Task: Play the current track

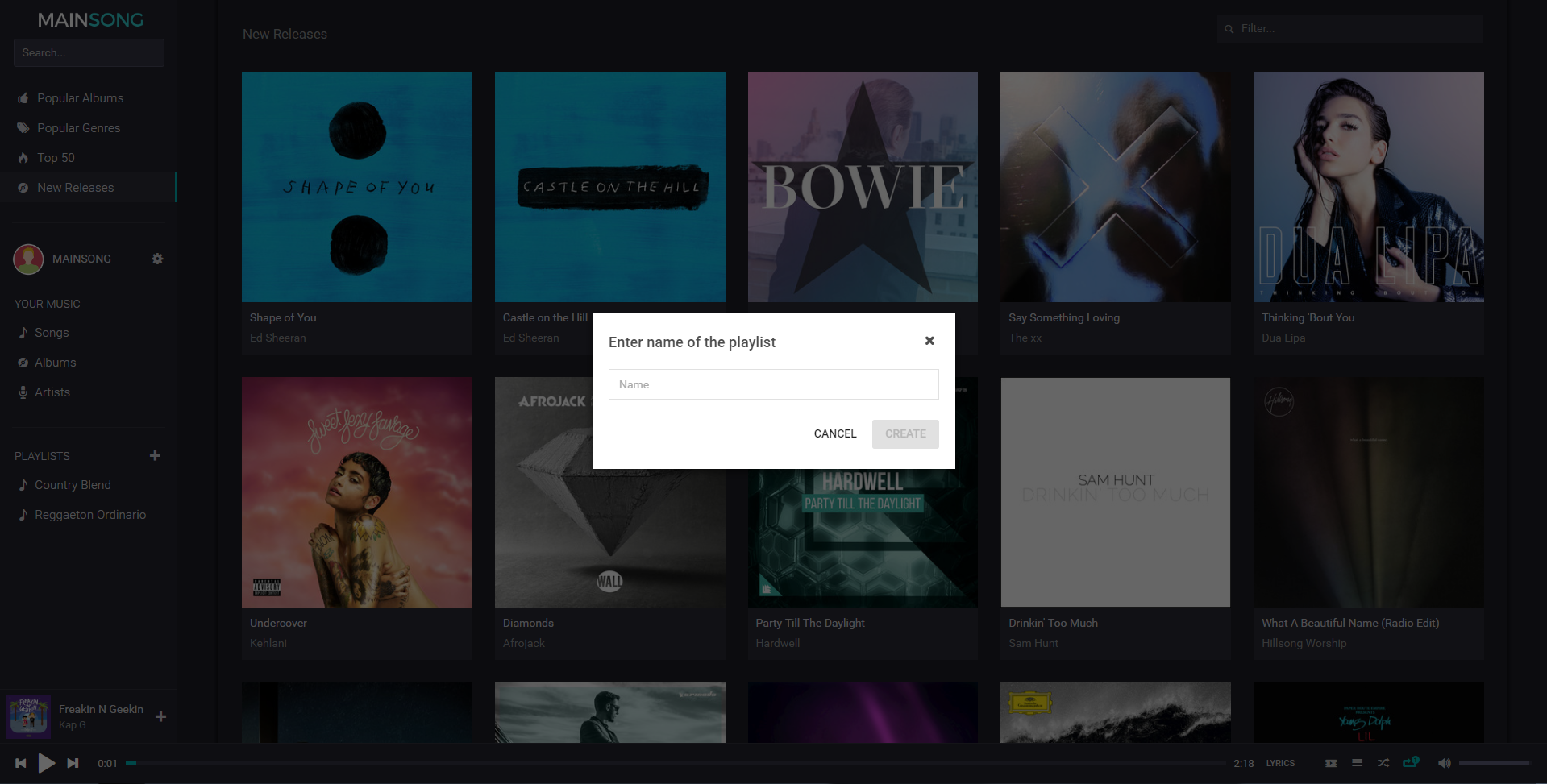Action: 47,763
